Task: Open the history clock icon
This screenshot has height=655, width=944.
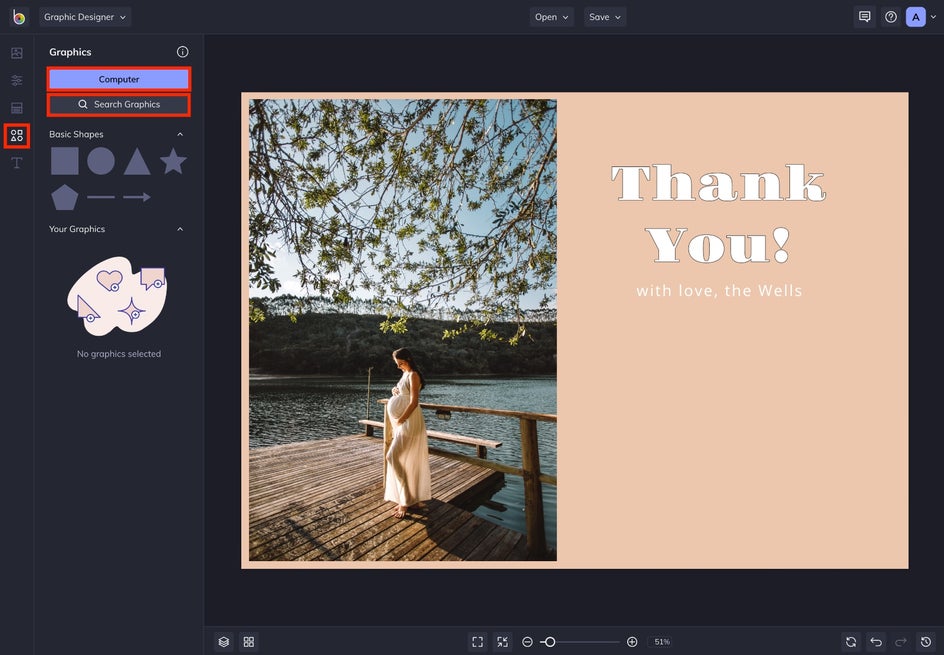Action: click(926, 642)
